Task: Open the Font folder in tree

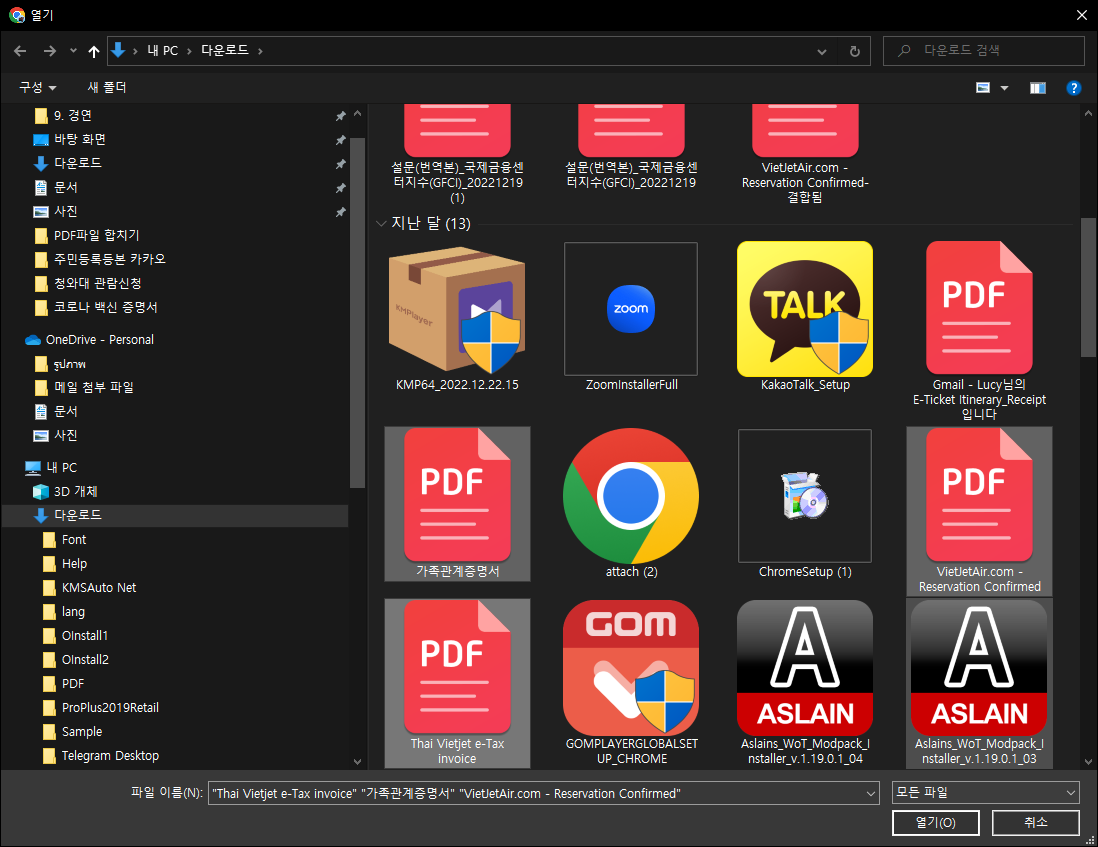Action: pos(74,540)
